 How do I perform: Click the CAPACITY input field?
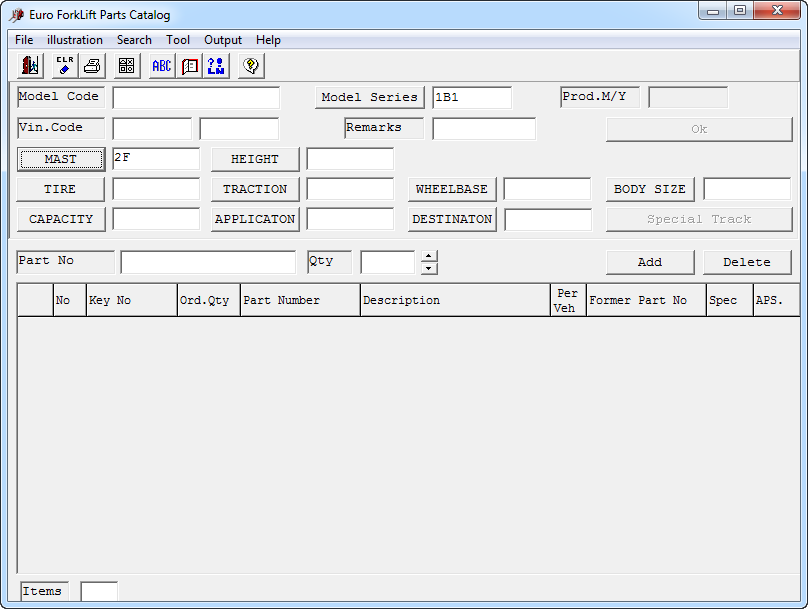pyautogui.click(x=156, y=219)
